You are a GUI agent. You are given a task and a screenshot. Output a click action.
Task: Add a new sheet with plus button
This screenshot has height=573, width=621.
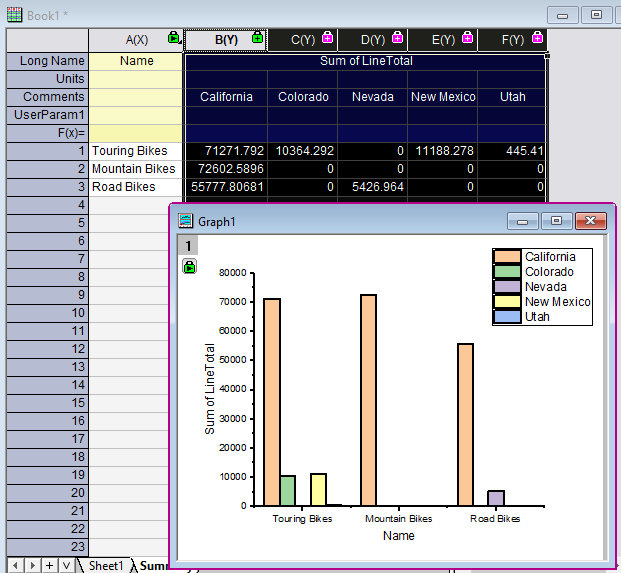(x=49, y=565)
